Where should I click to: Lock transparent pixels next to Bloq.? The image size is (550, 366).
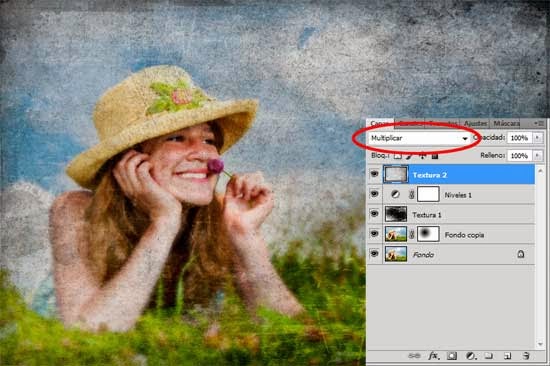point(397,155)
